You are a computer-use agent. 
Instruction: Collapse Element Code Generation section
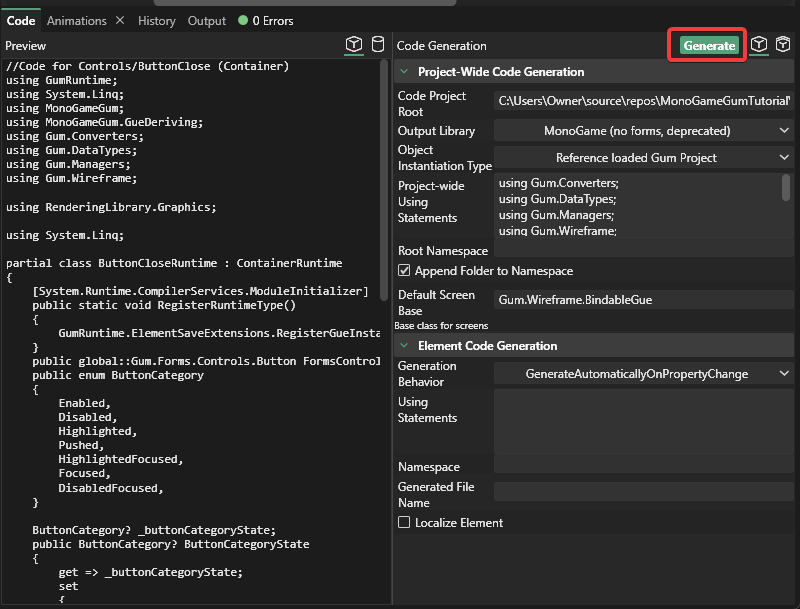[405, 346]
